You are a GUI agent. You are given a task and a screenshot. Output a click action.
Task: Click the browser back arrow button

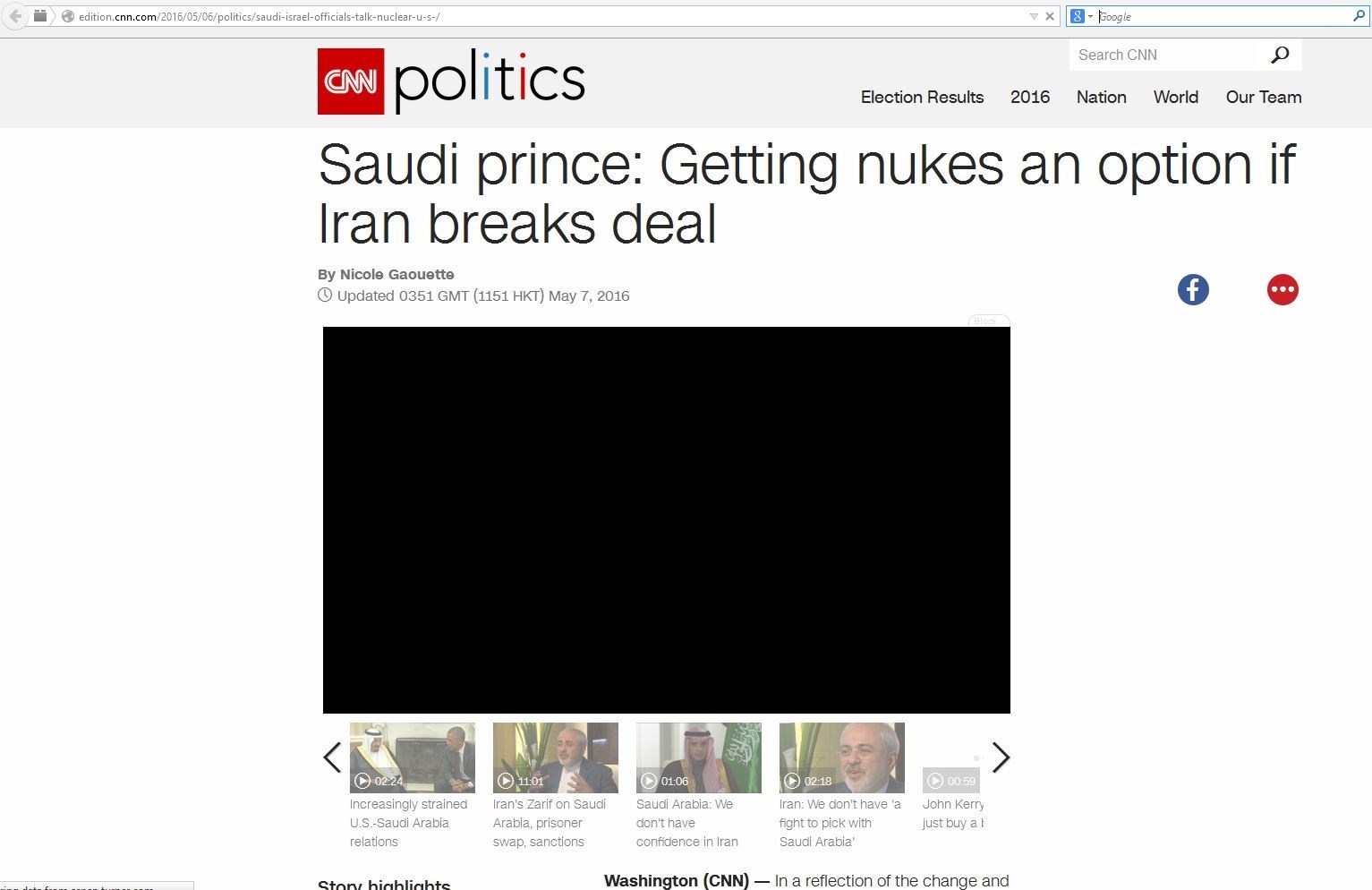tap(15, 16)
